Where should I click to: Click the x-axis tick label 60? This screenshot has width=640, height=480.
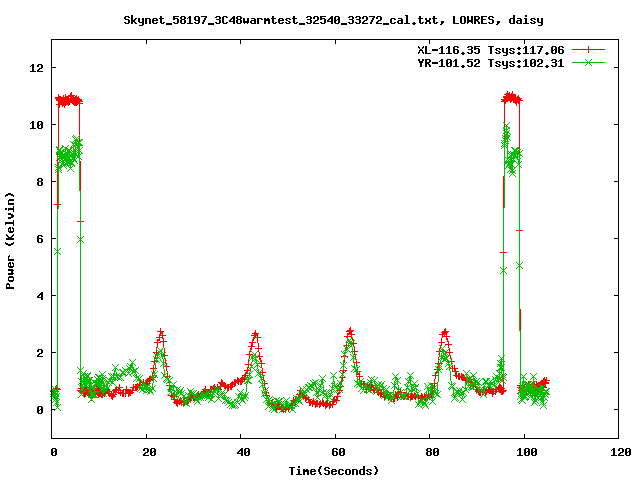338,452
